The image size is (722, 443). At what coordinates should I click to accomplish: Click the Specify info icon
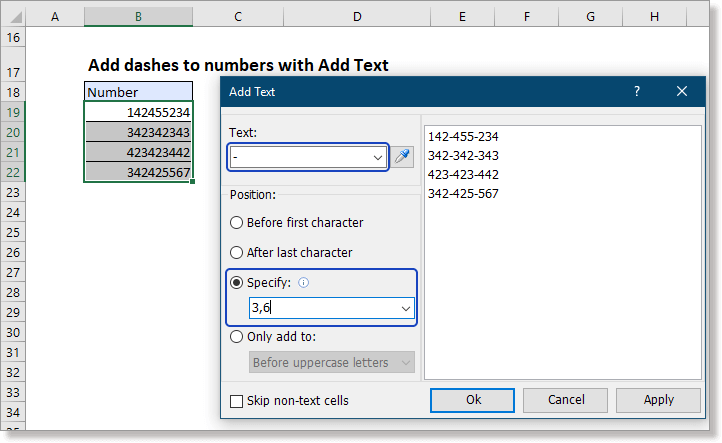tap(304, 283)
